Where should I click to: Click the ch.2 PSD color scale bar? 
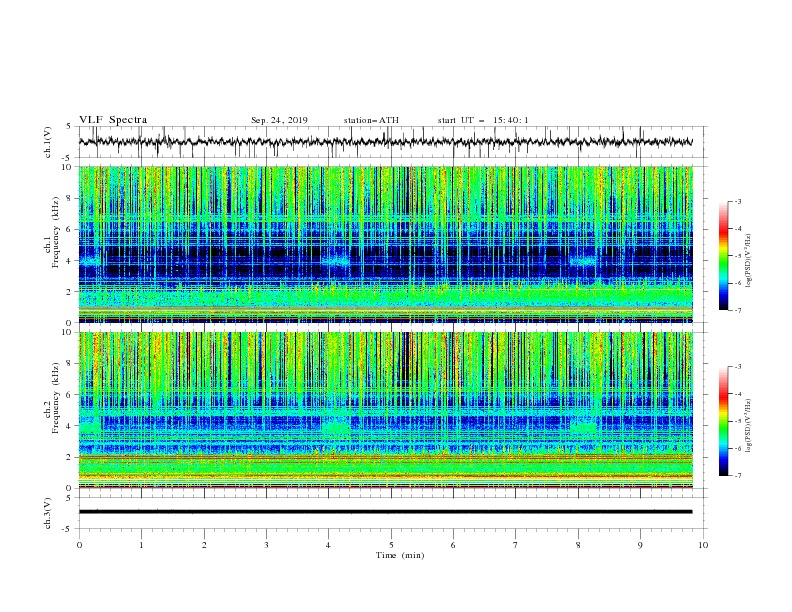[x=723, y=421]
